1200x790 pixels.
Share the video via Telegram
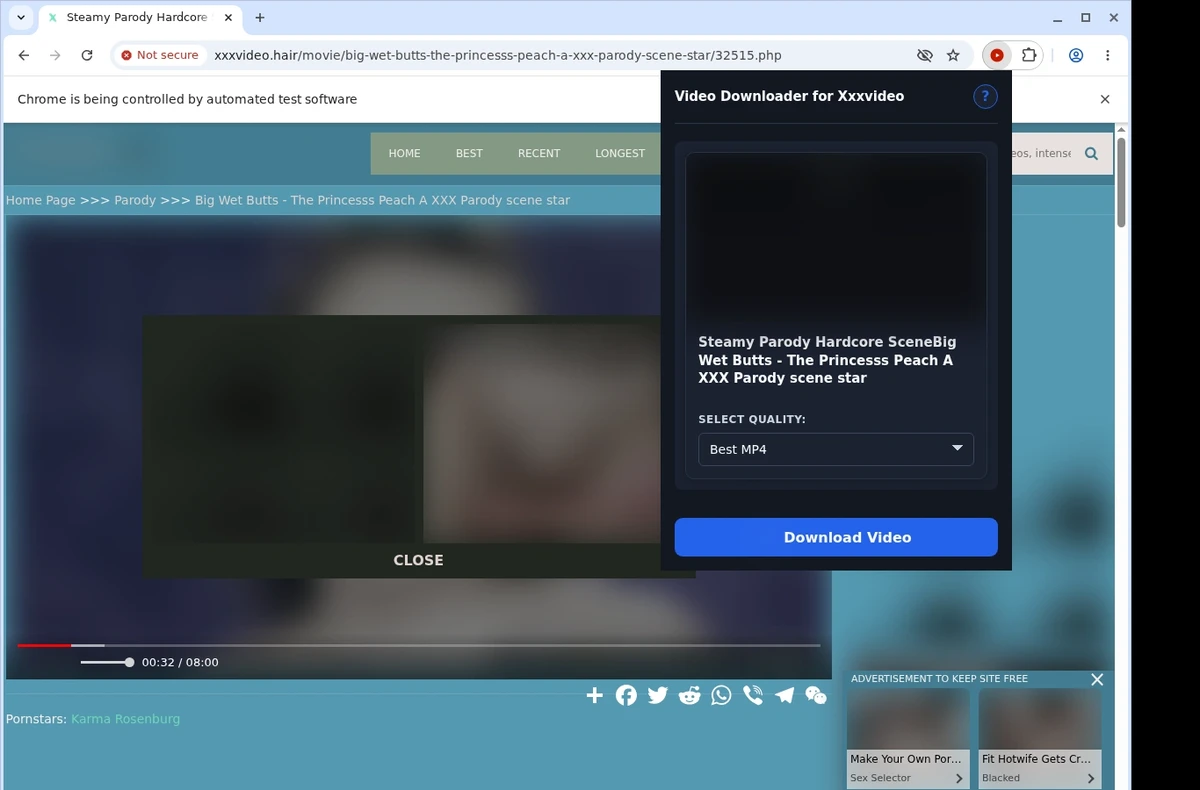(785, 695)
